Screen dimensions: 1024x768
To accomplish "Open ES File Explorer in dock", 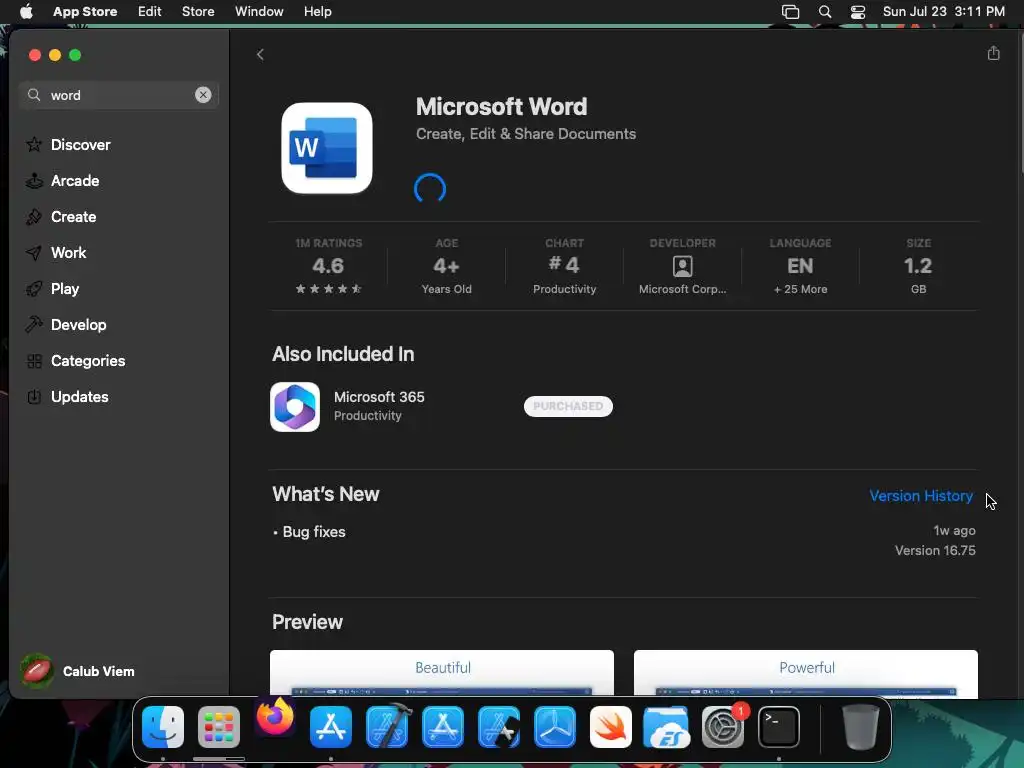I will (x=667, y=727).
